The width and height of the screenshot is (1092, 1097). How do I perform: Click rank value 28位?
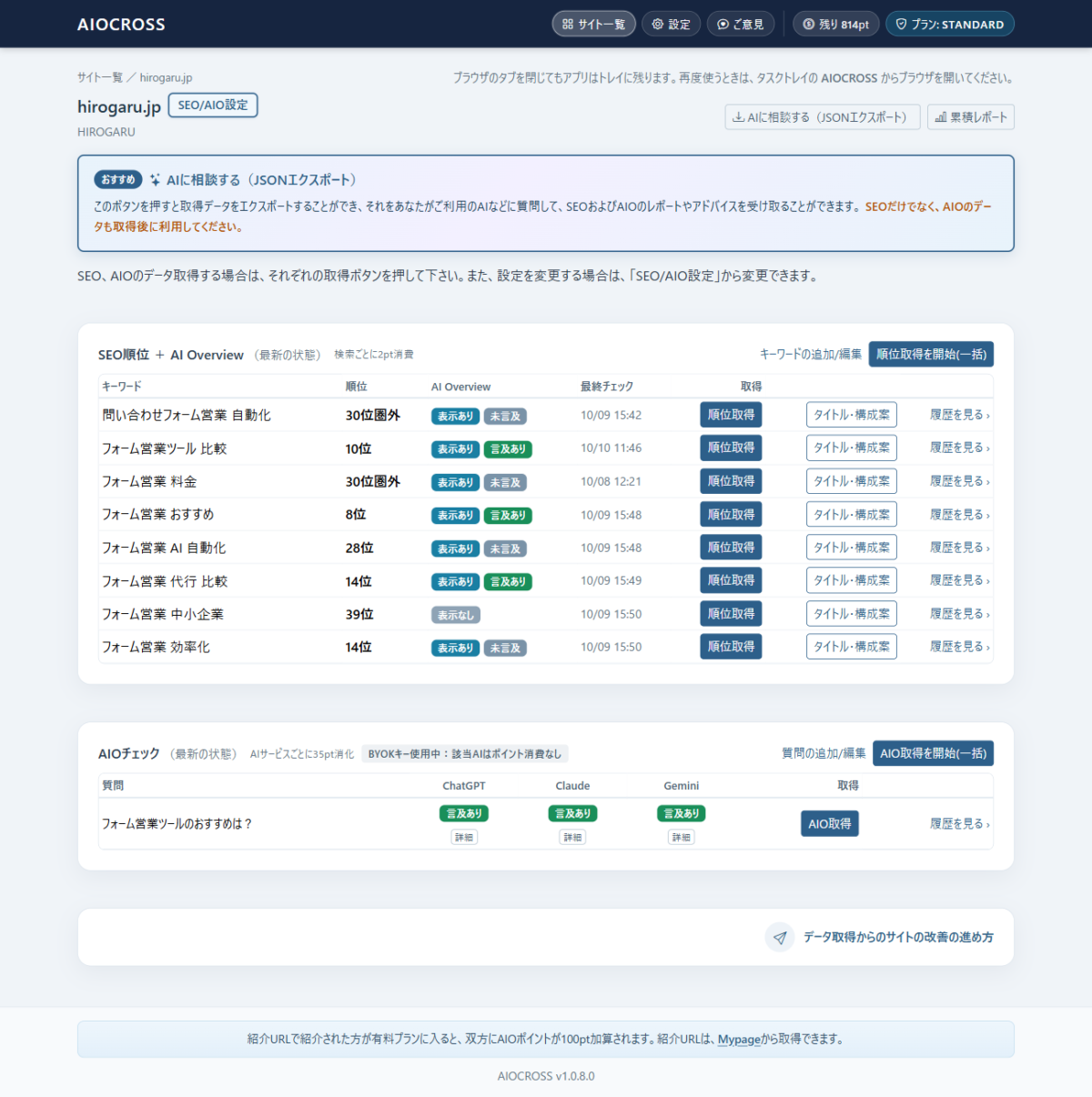(359, 548)
